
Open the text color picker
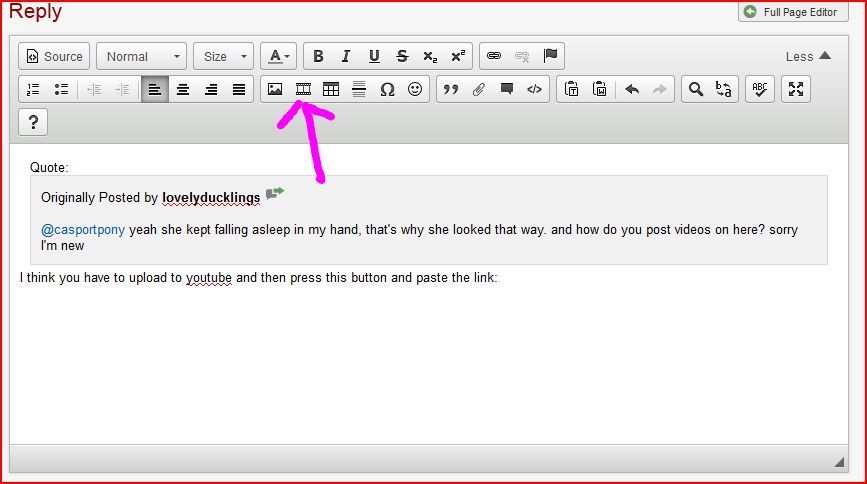click(279, 56)
